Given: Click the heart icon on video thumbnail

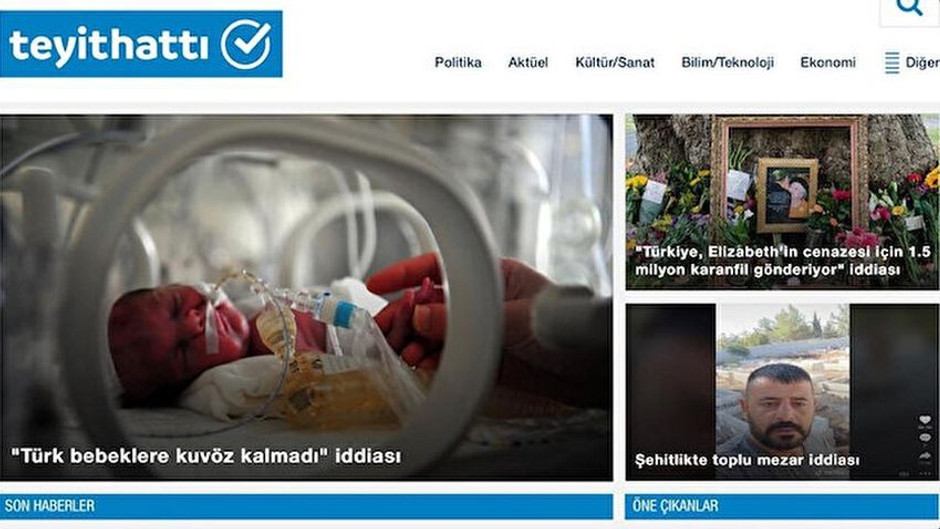Looking at the screenshot, I should [925, 420].
